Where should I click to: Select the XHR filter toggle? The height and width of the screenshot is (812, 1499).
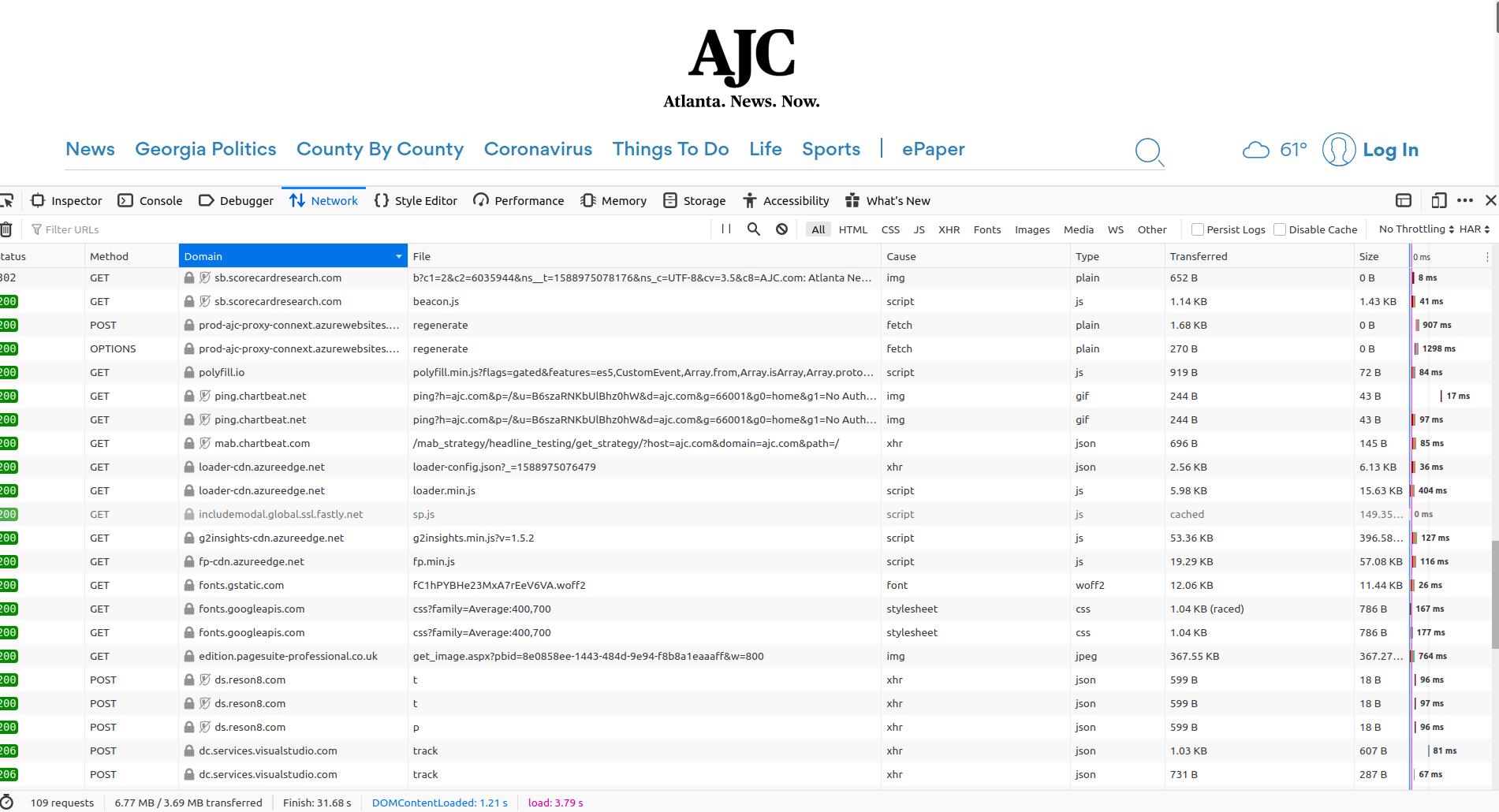click(x=949, y=229)
